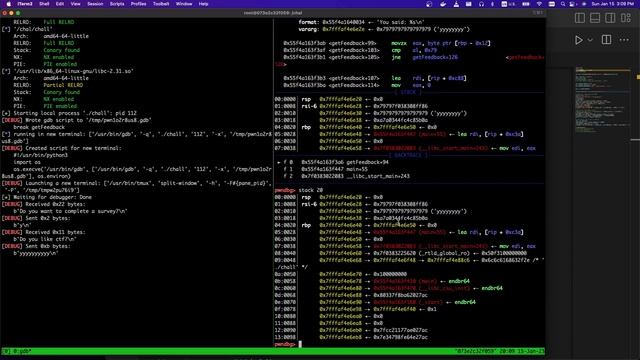Click the '(_start)' stack entry
This screenshot has width=640, height=360.
point(375,302)
